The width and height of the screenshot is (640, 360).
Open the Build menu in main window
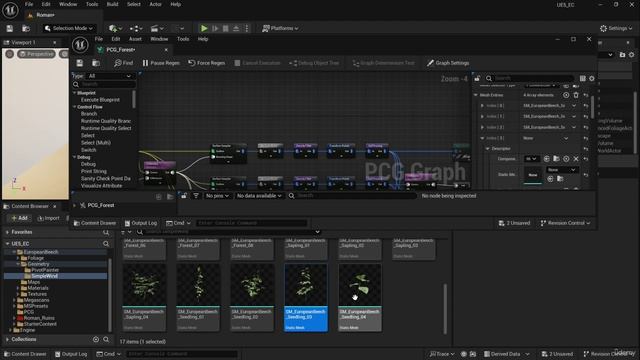pos(112,4)
